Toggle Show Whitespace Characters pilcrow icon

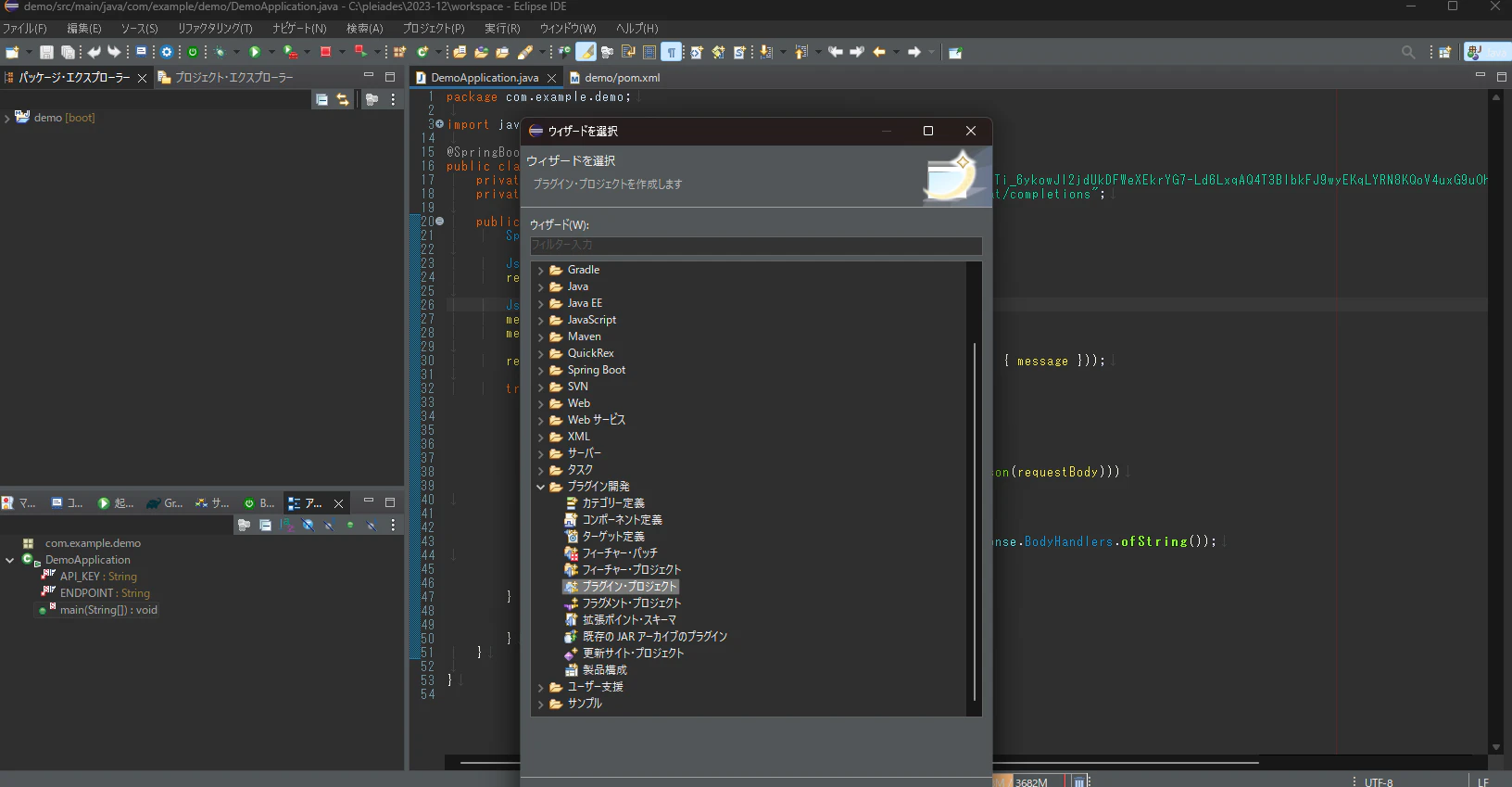tap(672, 52)
